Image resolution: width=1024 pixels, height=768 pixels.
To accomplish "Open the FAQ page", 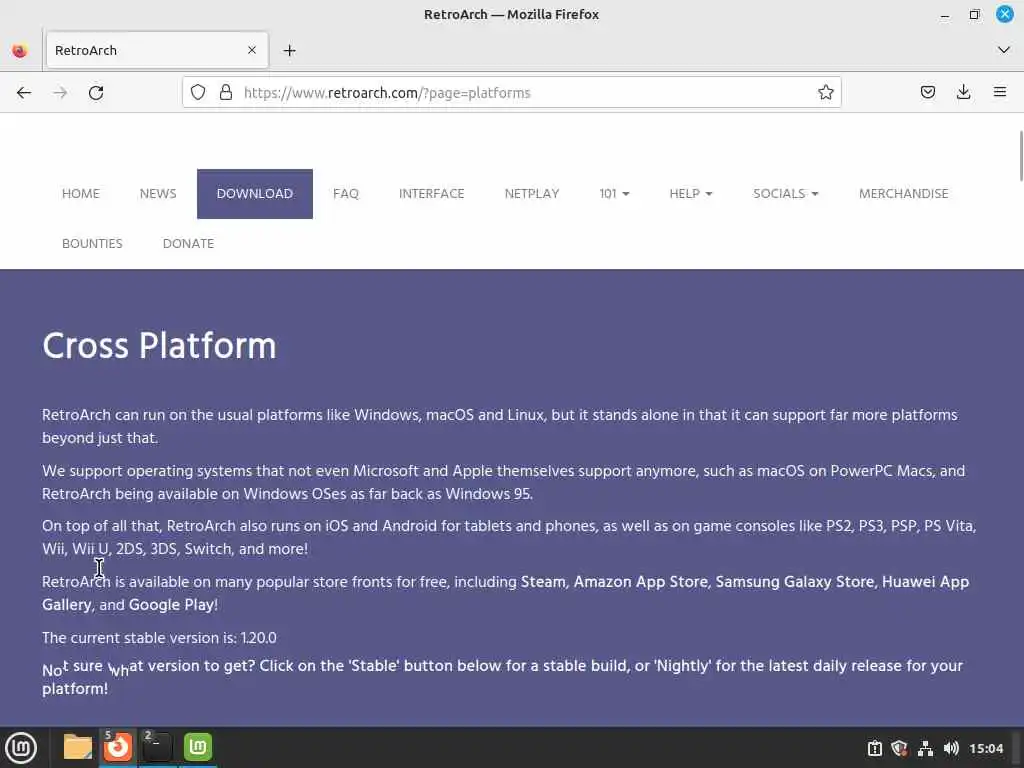I will coord(346,194).
